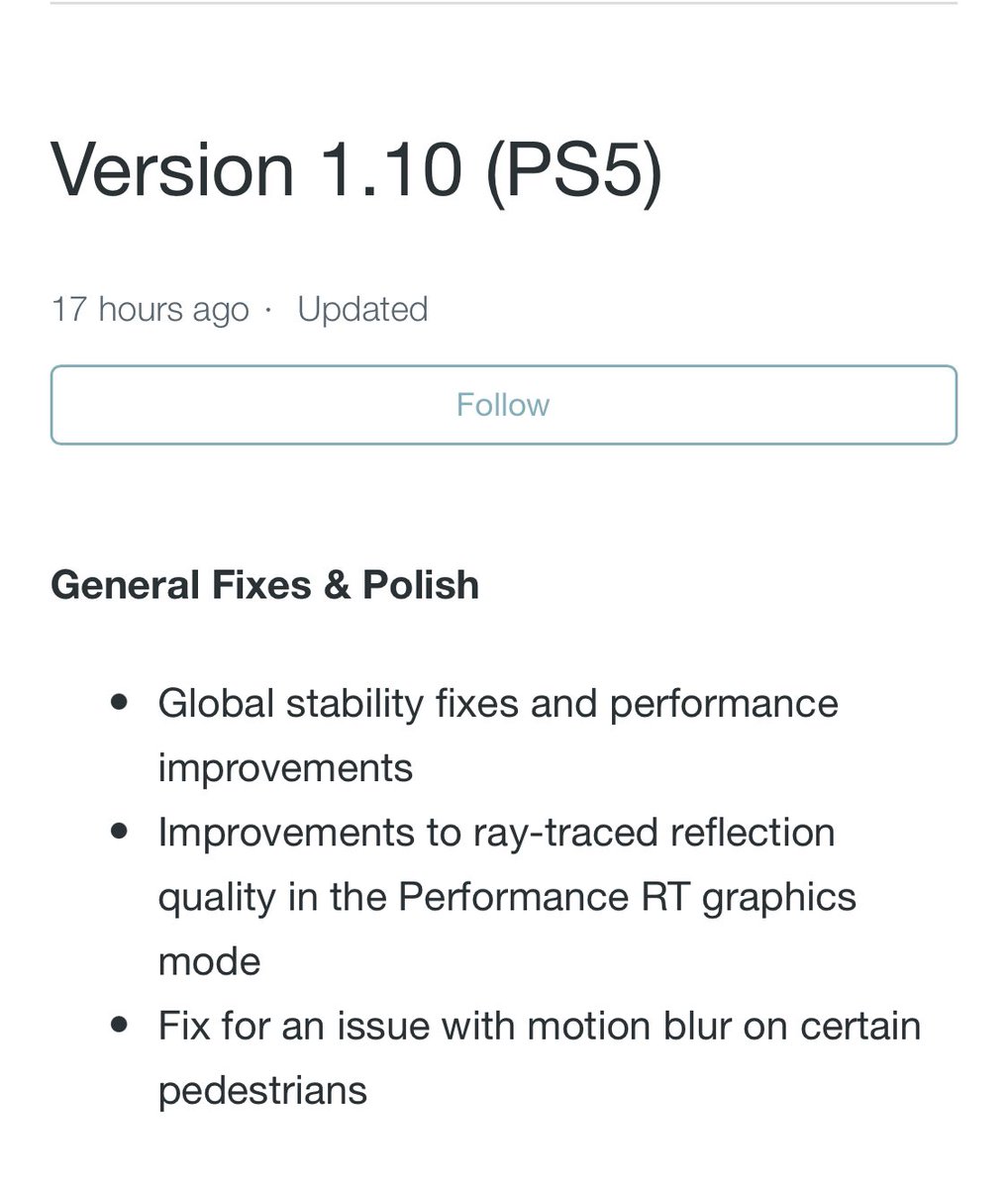Select the Version 1.10 (PS5) title
This screenshot has width=1008, height=1188.
pyautogui.click(x=356, y=169)
